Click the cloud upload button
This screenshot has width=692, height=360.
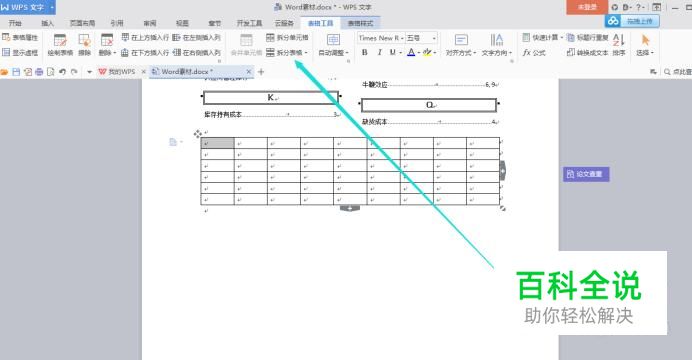[632, 21]
